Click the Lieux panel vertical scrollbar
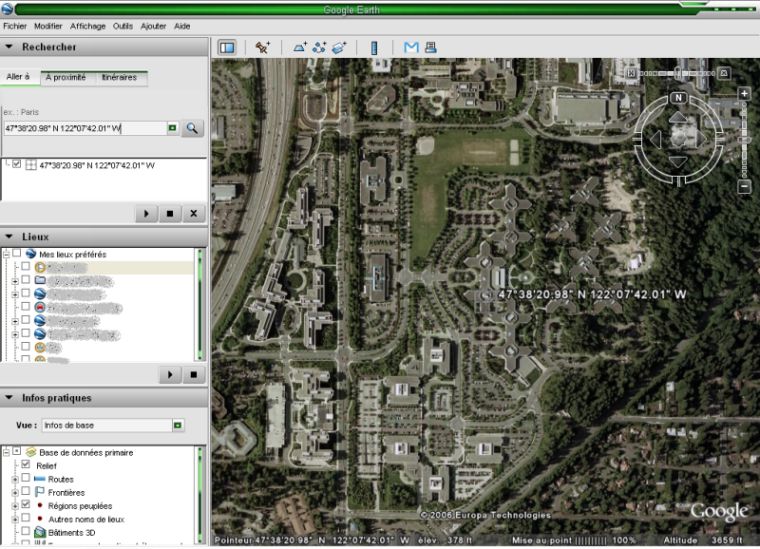This screenshot has height=549, width=760. coord(200,304)
